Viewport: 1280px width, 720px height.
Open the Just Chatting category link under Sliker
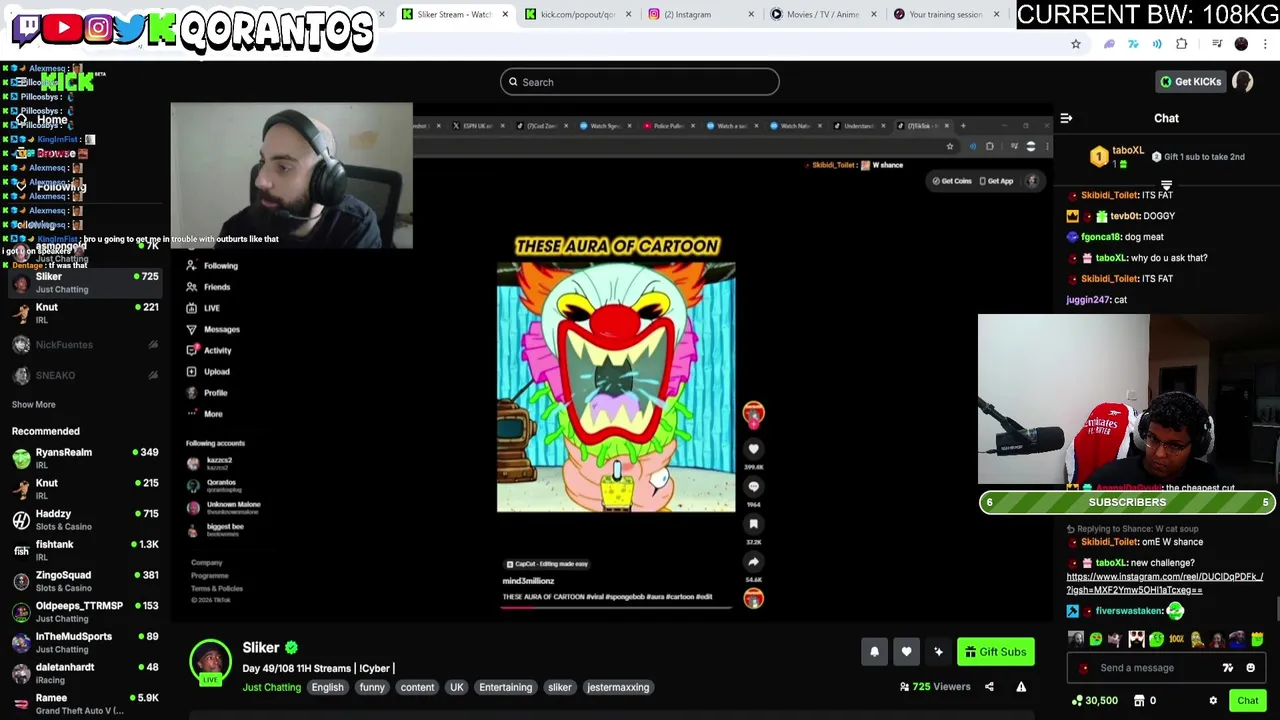(x=271, y=687)
